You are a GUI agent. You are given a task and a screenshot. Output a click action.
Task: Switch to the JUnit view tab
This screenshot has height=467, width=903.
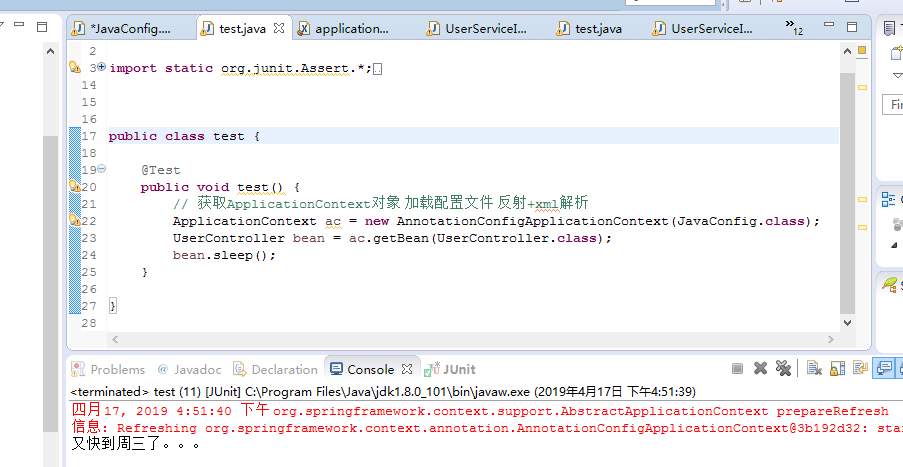[x=450, y=369]
